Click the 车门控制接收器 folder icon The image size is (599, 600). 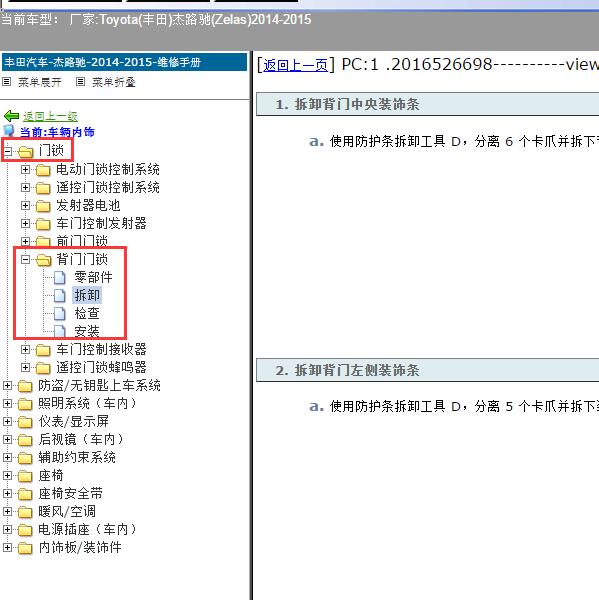click(43, 350)
